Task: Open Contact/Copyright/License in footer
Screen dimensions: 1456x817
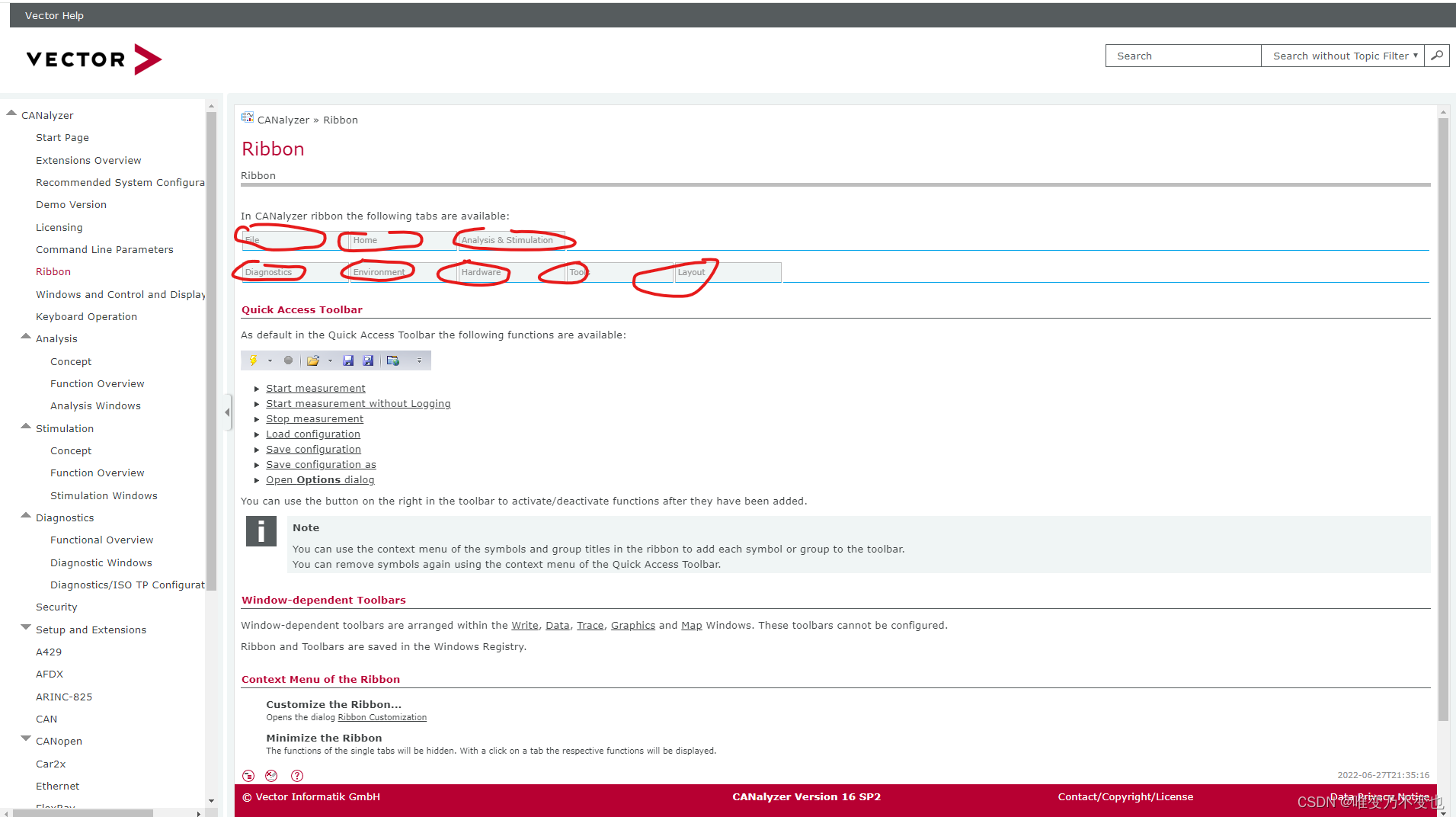Action: pyautogui.click(x=1125, y=797)
